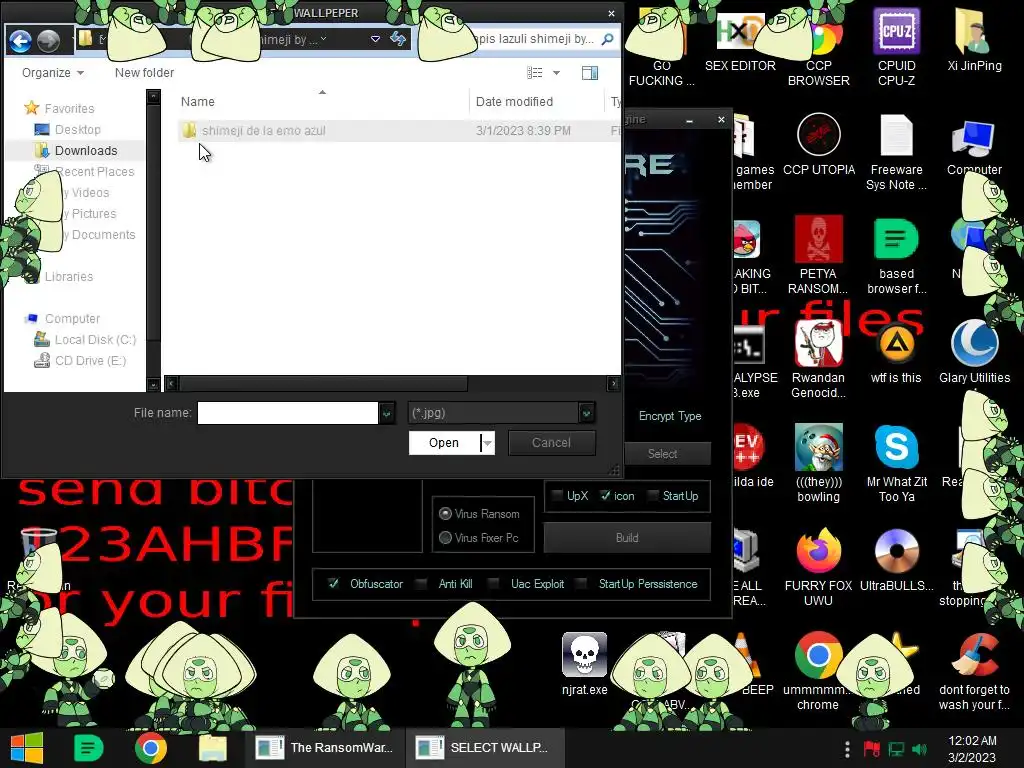Open the wtf is this icon
The image size is (1024, 768).
click(x=896, y=353)
